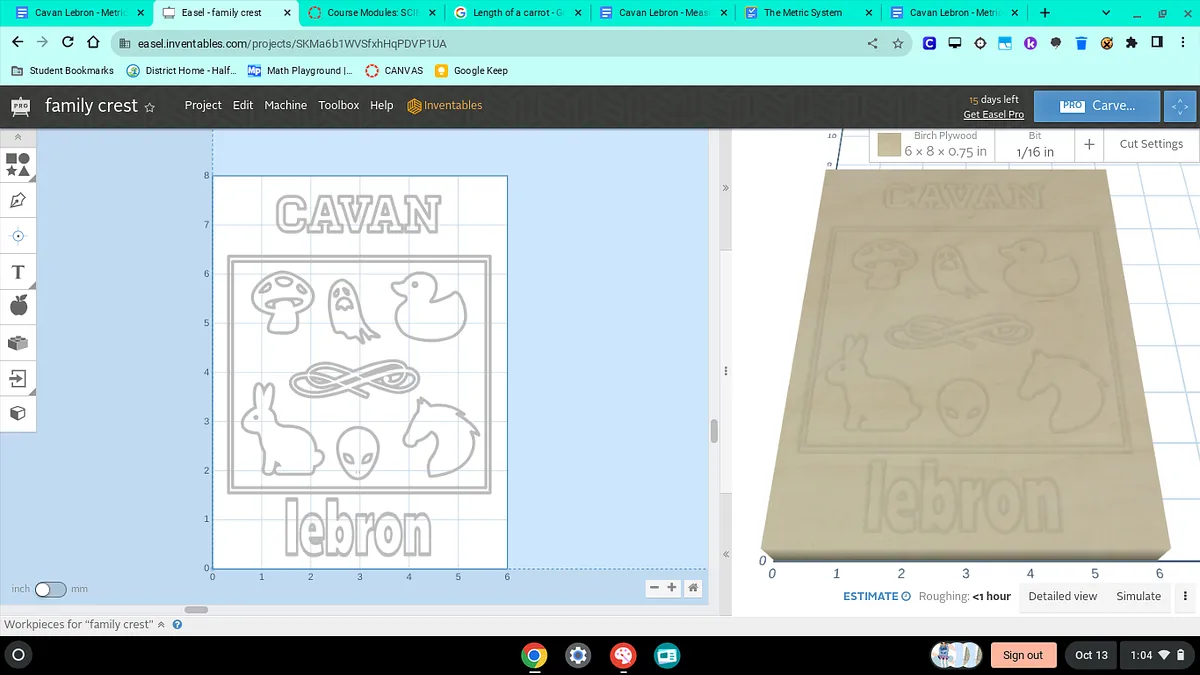Screen dimensions: 1200x675
Task: Open the Apps brick icon
Action: click(18, 343)
